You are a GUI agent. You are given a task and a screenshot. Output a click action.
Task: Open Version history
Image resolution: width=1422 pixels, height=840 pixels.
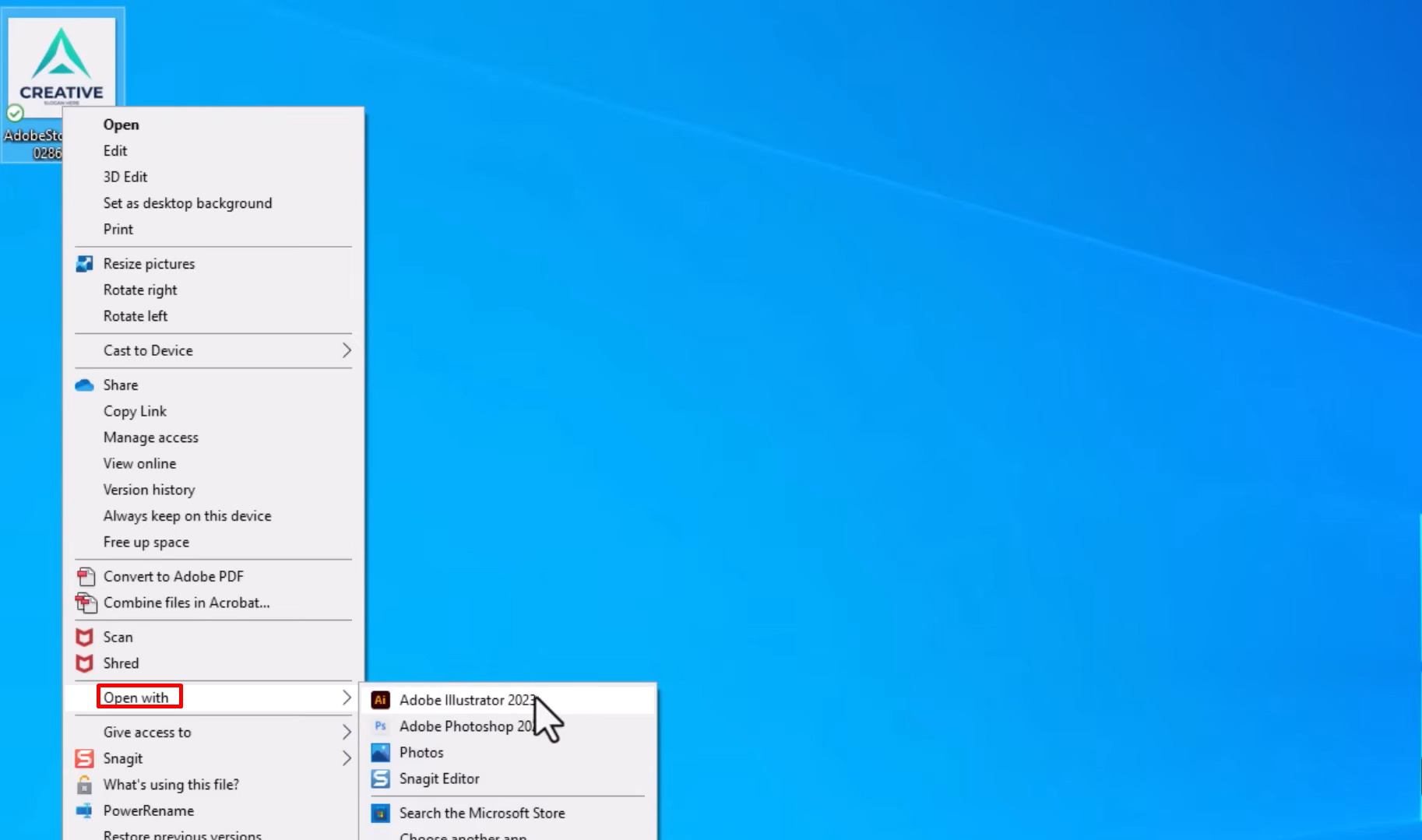pyautogui.click(x=150, y=490)
